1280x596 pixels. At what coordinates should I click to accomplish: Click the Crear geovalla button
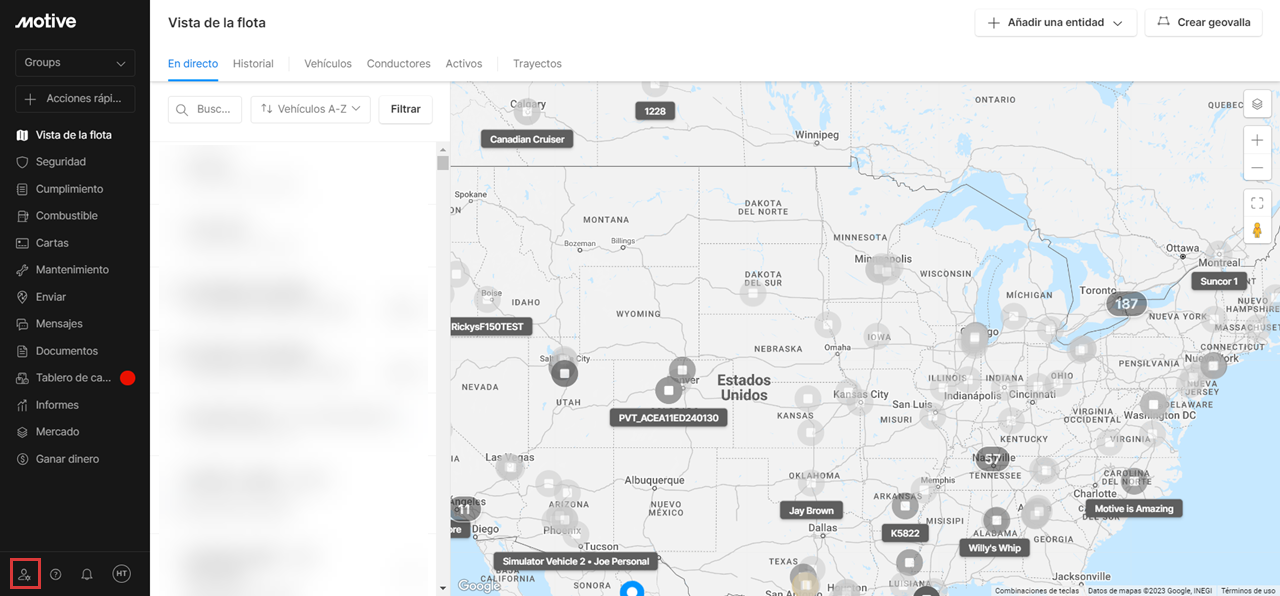click(1204, 23)
